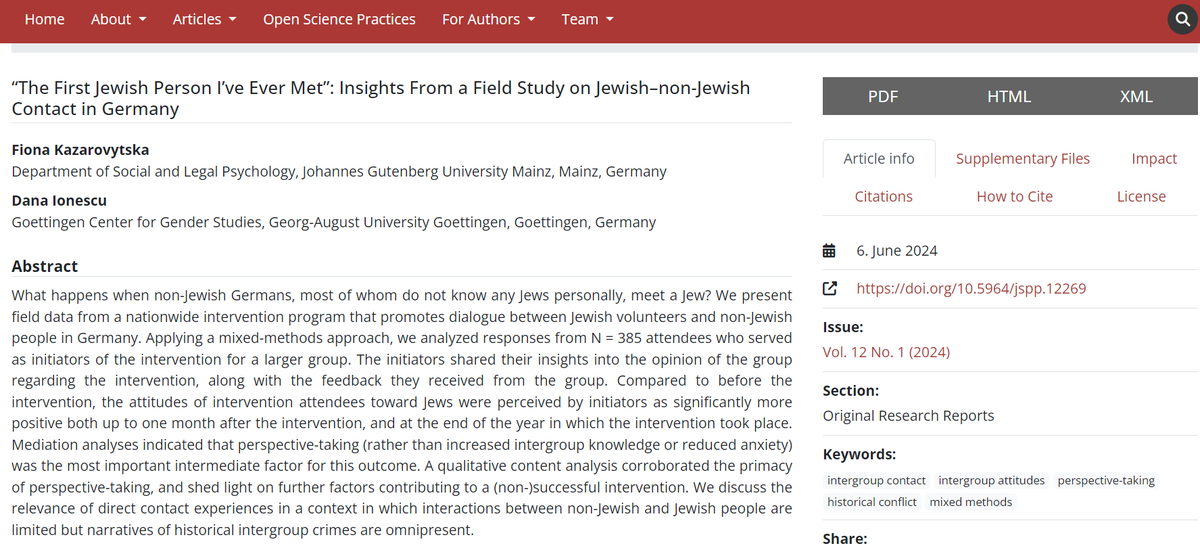
Task: Open Open Science Practices page
Action: coord(339,19)
